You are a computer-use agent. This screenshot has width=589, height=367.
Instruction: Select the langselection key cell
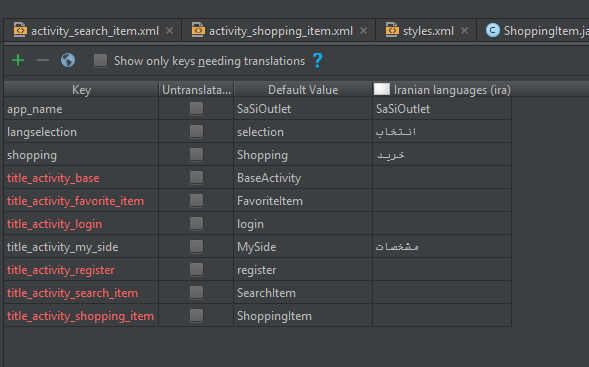point(81,132)
